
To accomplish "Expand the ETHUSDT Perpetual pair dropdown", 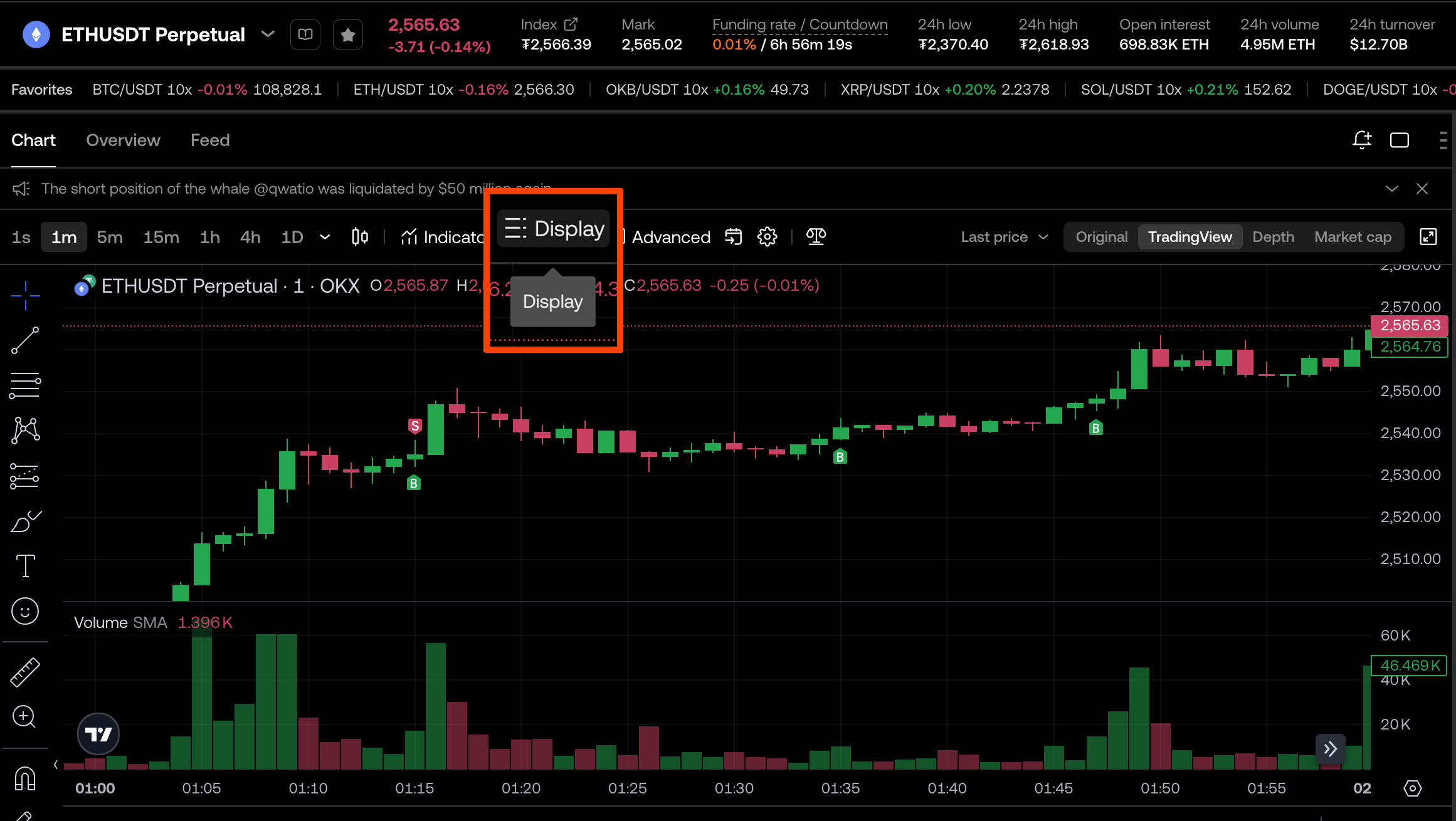I will pos(268,34).
